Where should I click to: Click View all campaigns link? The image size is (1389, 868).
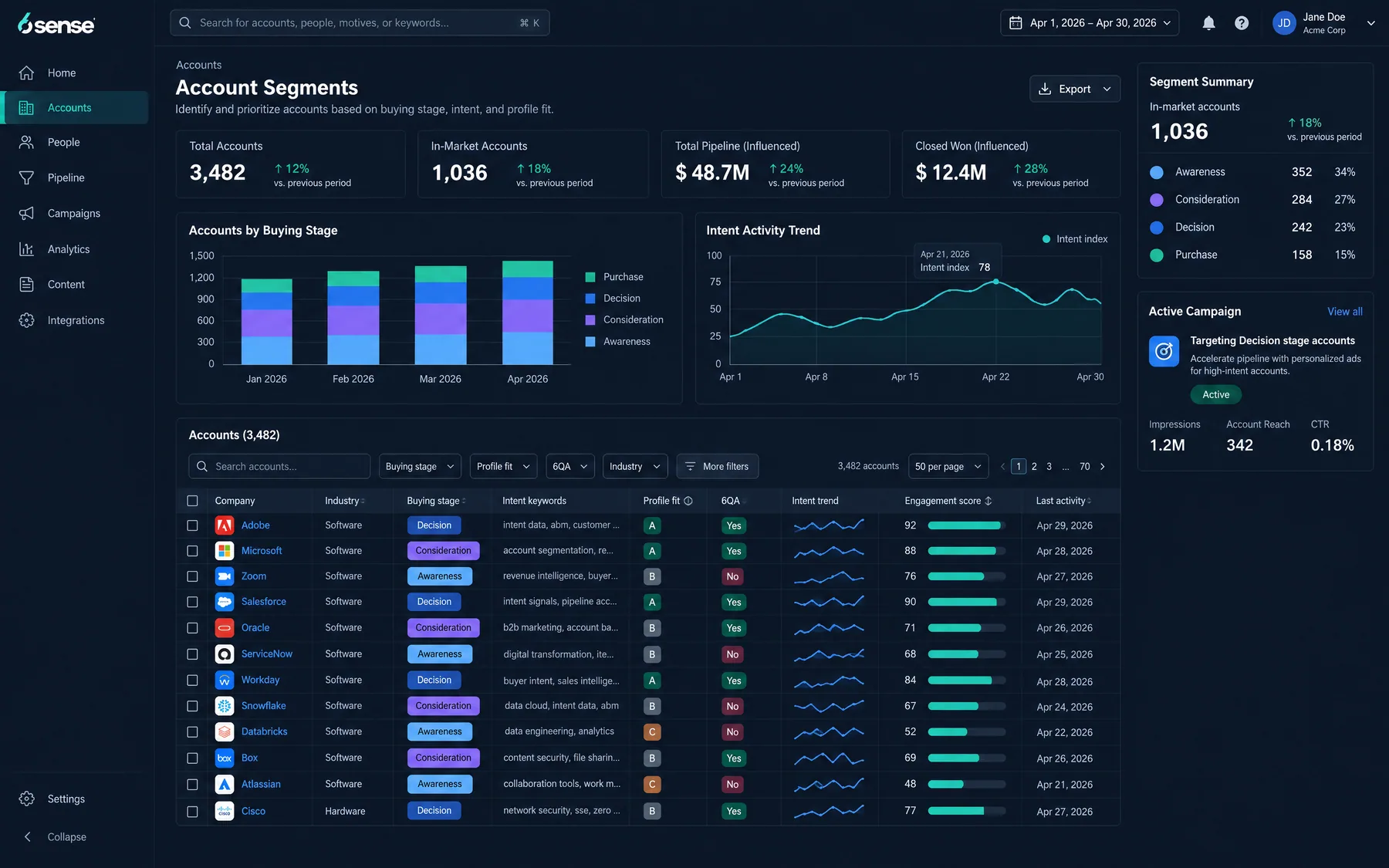point(1344,312)
